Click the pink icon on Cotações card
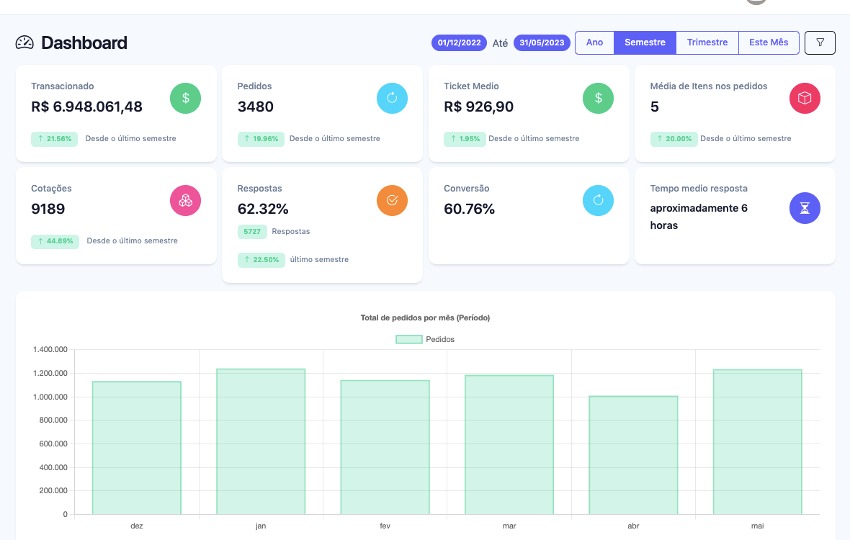The width and height of the screenshot is (850, 540). (185, 200)
